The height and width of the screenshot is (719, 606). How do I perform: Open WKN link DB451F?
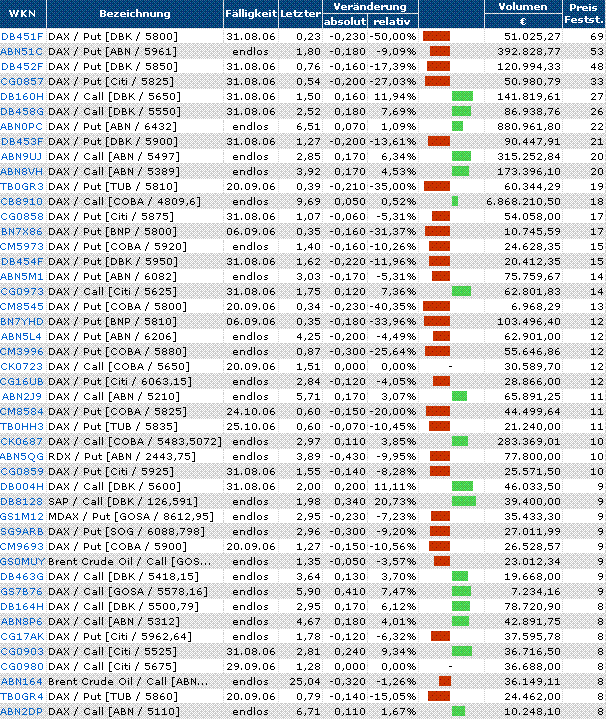(22, 36)
